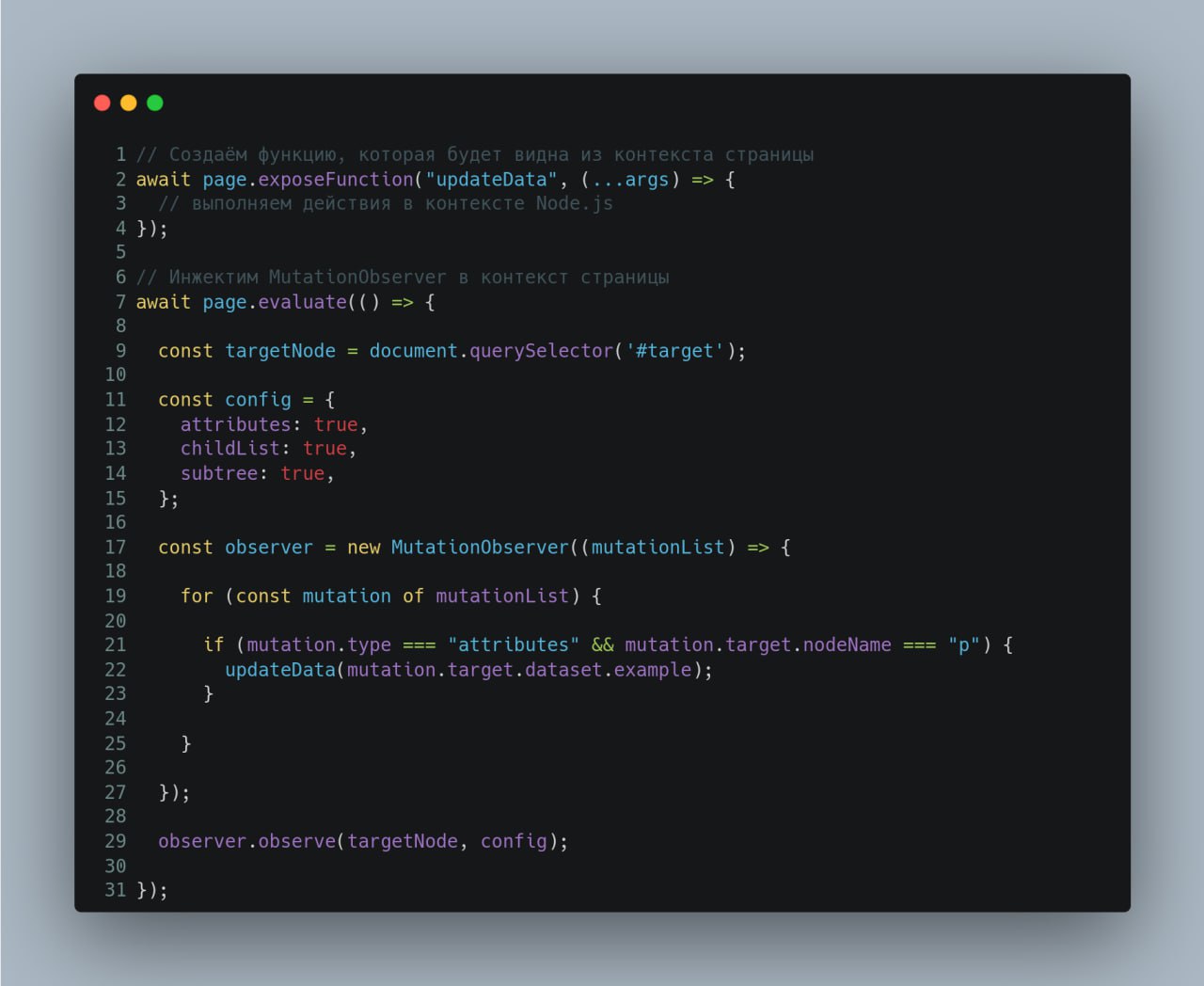Click 'MutationObserver' constructor on line 17
This screenshot has width=1204, height=986.
coord(480,547)
